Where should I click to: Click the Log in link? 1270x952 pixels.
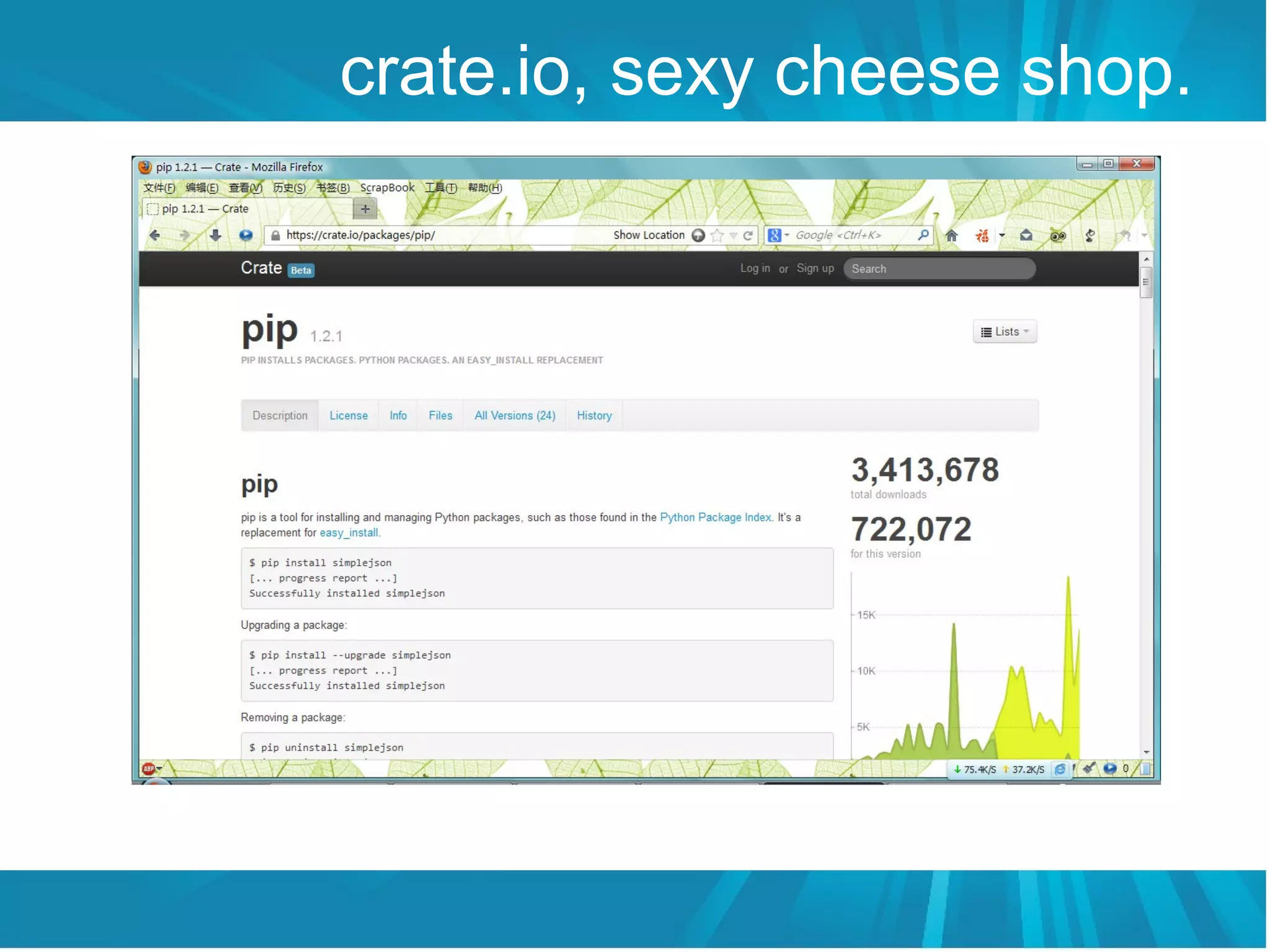point(755,268)
